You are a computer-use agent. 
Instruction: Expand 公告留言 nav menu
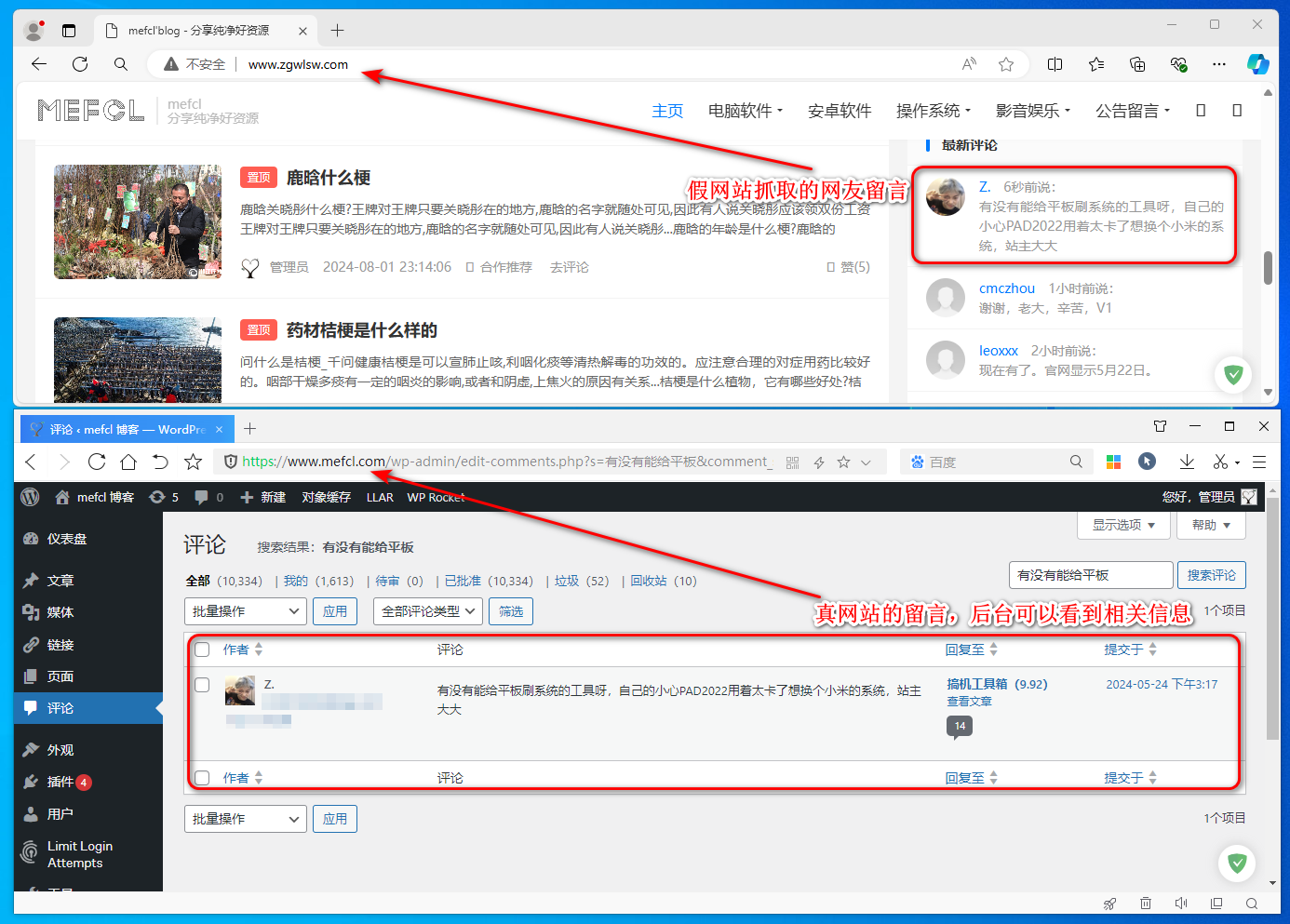click(x=1133, y=111)
